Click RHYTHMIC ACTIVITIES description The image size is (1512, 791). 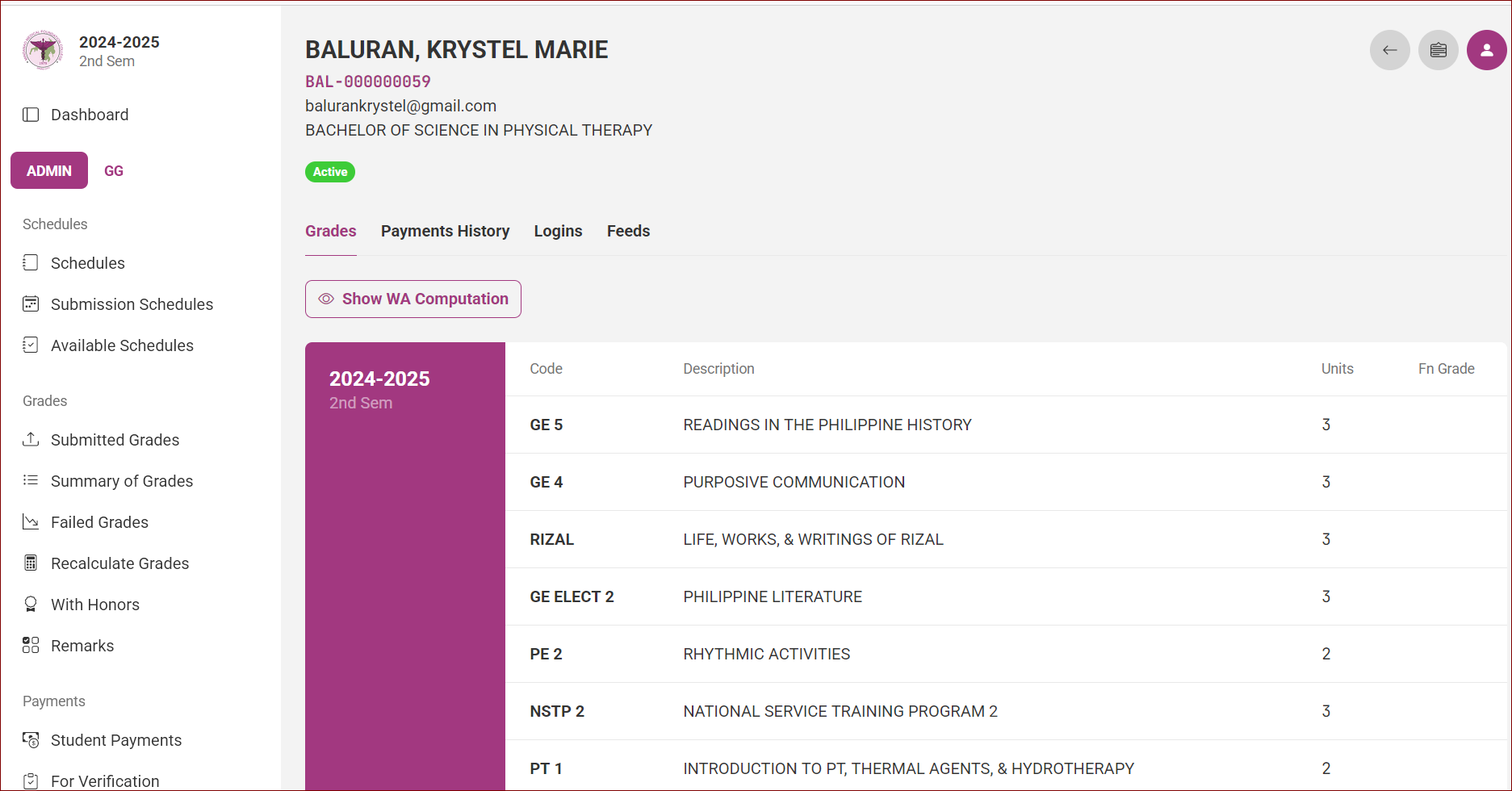pos(767,654)
